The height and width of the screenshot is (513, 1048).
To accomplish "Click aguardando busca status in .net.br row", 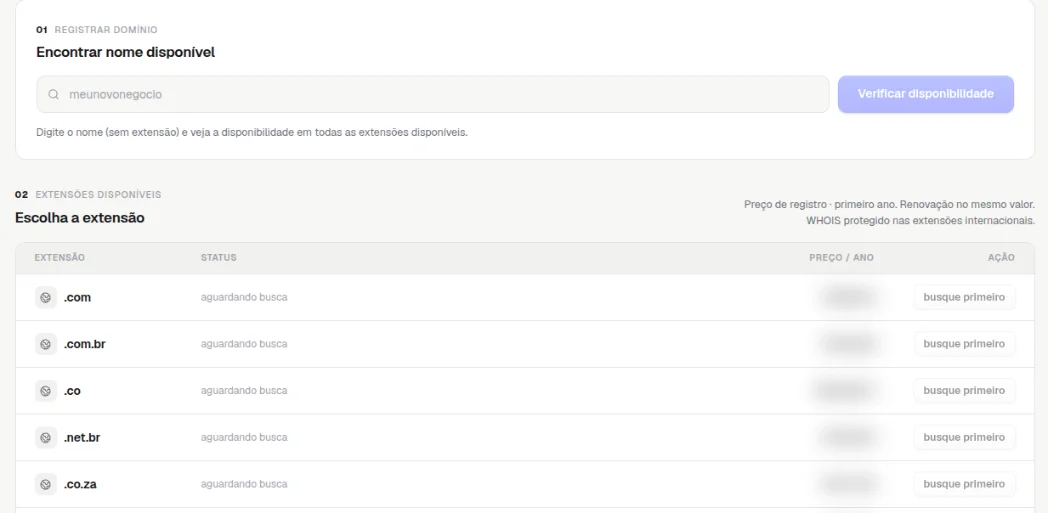I will click(244, 438).
